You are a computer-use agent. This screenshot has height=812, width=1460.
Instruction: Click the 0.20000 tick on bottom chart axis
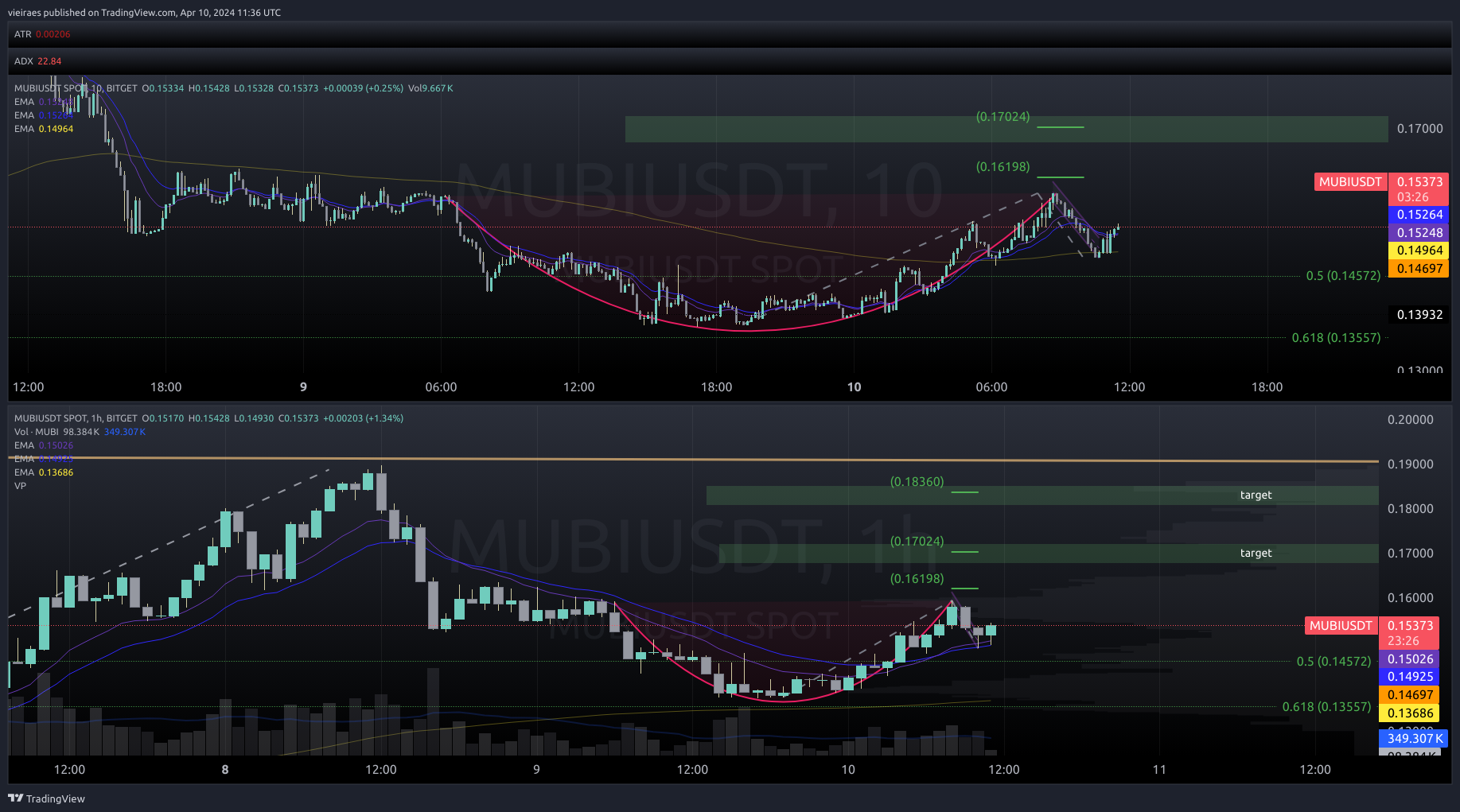(1410, 420)
